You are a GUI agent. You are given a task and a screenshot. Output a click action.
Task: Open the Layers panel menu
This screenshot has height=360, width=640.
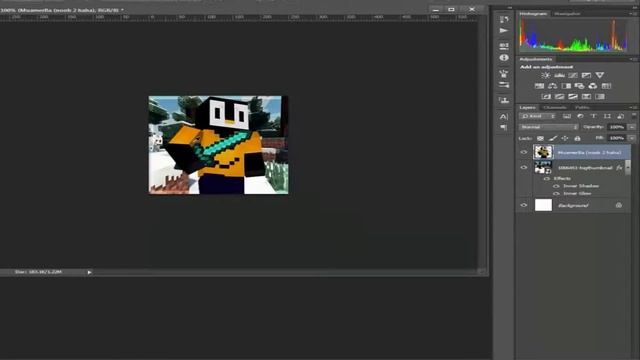(x=633, y=107)
